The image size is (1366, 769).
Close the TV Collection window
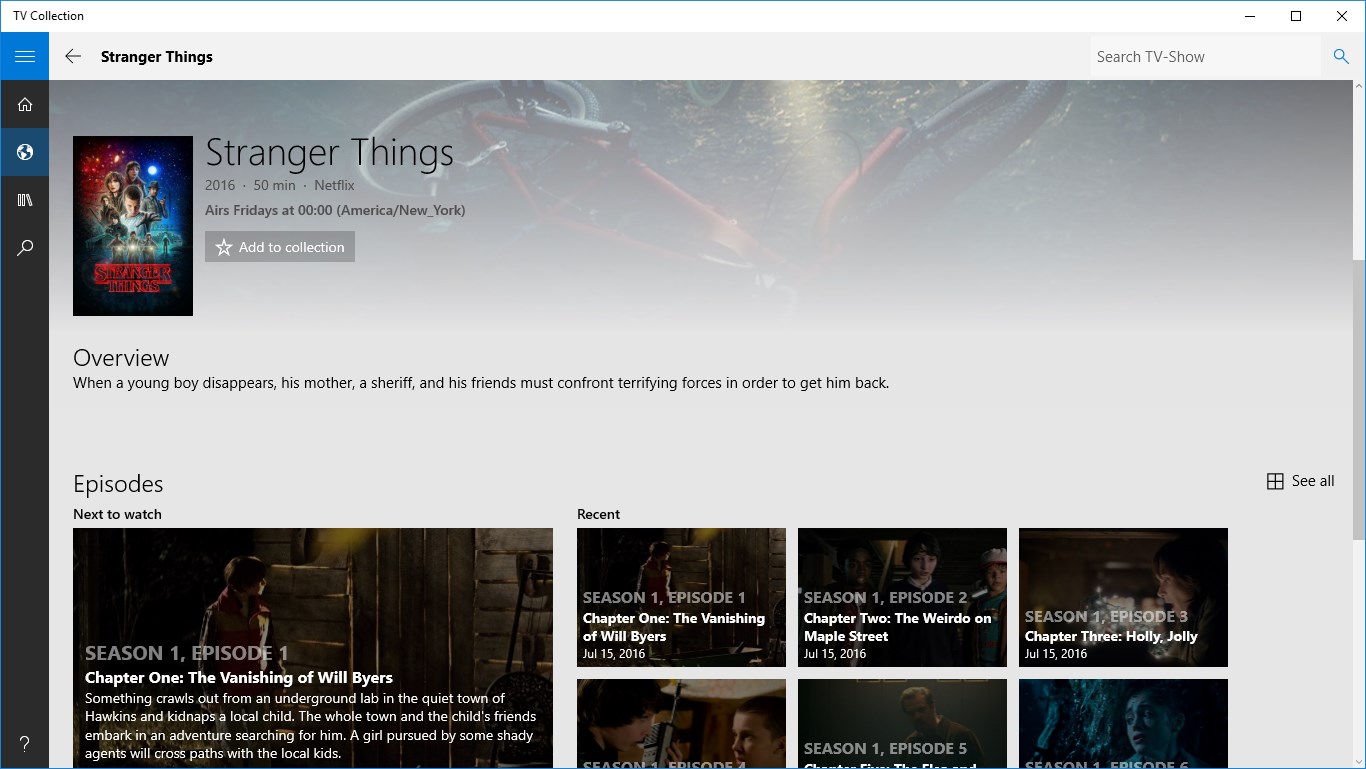(1342, 16)
